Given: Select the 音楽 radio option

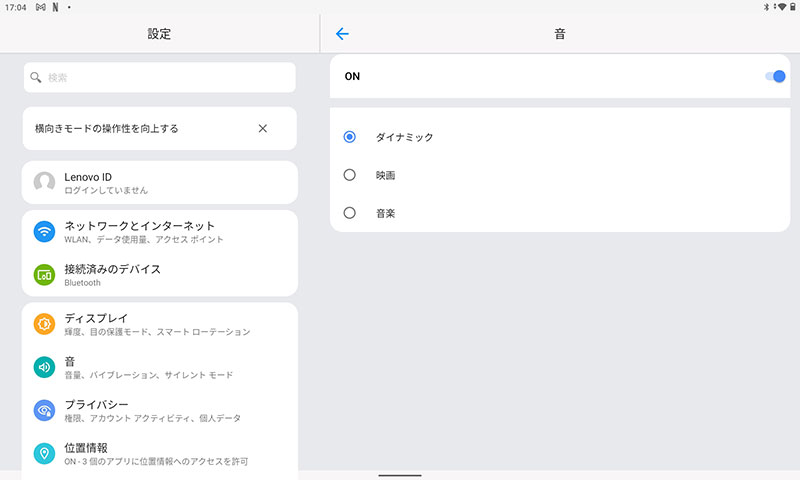Looking at the screenshot, I should (349, 213).
